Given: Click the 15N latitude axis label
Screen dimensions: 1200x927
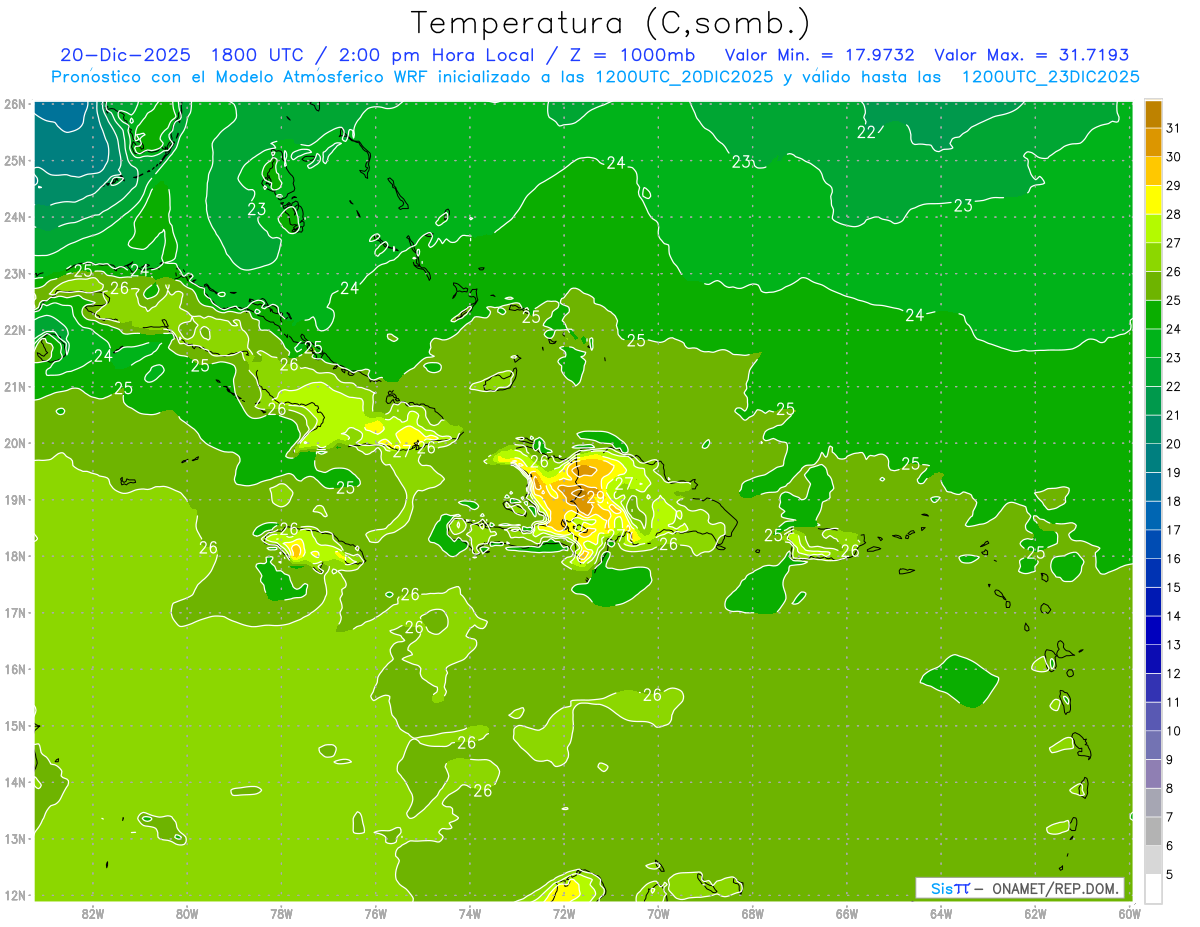Looking at the screenshot, I should pos(14,726).
